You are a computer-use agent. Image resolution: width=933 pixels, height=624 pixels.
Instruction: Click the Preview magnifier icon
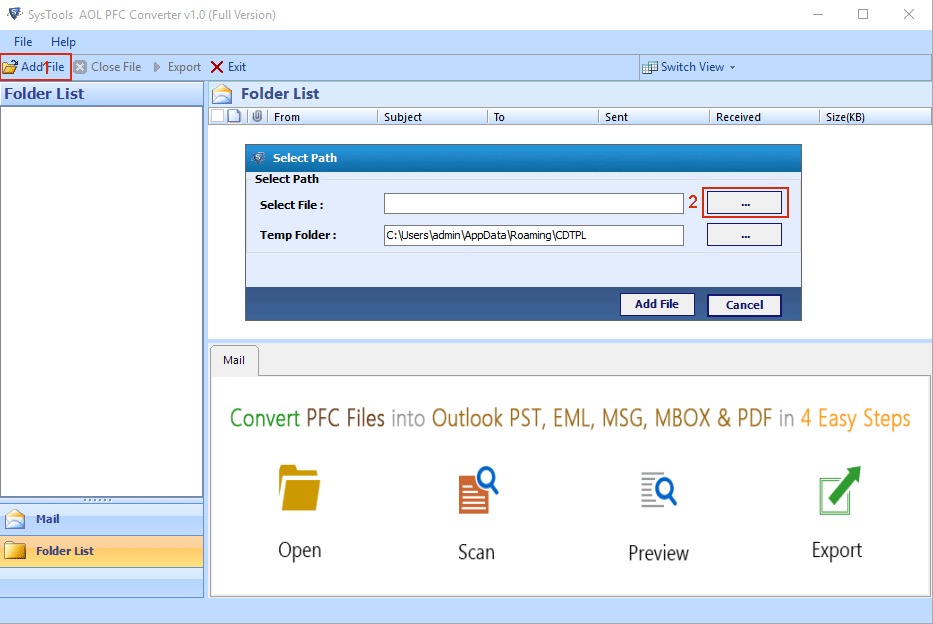659,490
